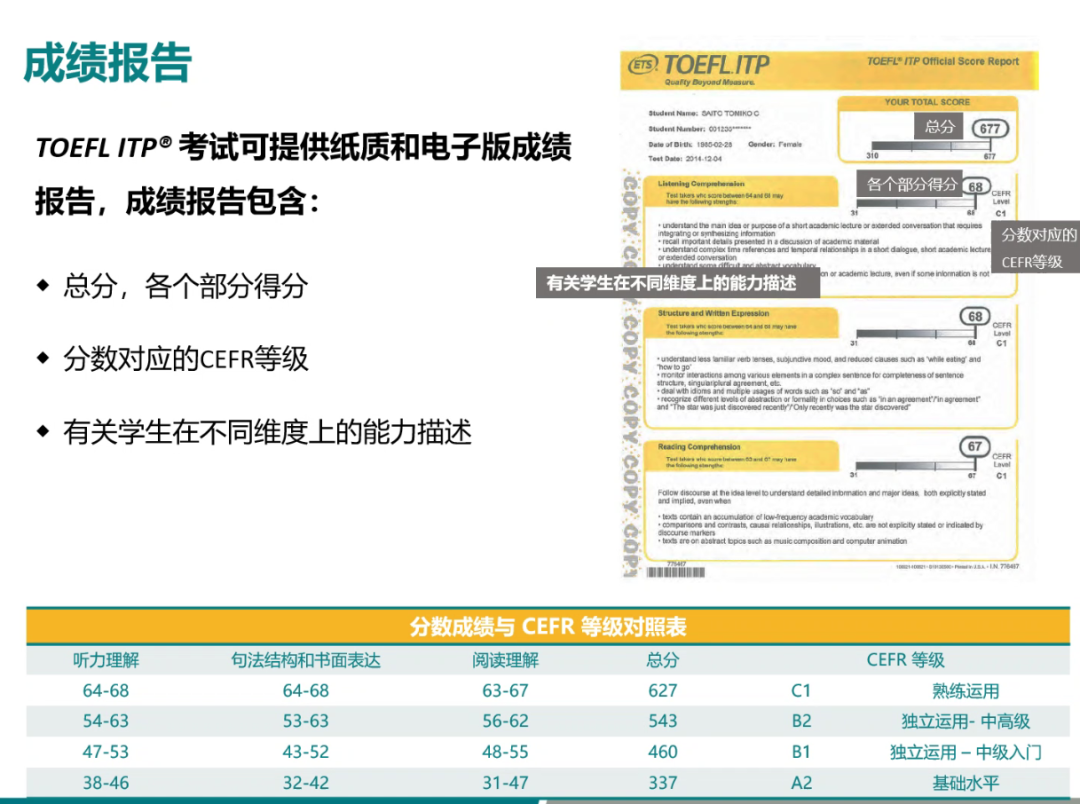Screen dimensions: 1080x804
Task: Click the B2 level cell
Action: (x=801, y=721)
